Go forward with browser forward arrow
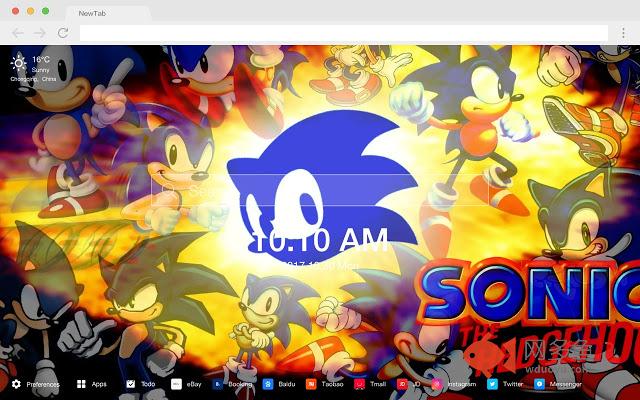 coord(40,33)
